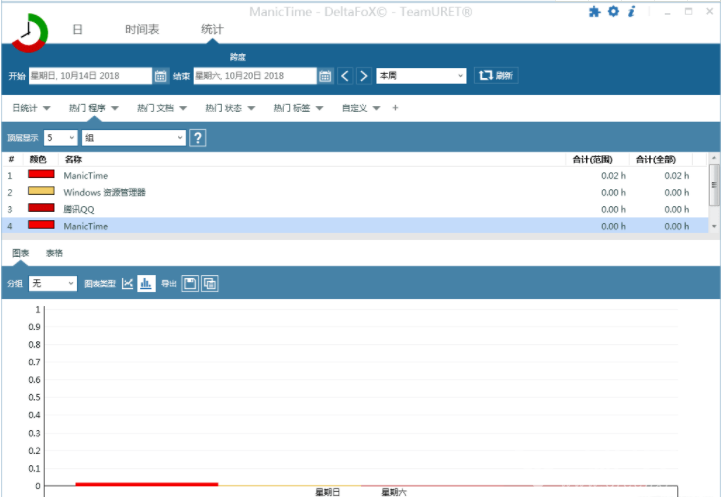Open the 组 grouping dropdown
The width and height of the screenshot is (722, 497).
134,138
